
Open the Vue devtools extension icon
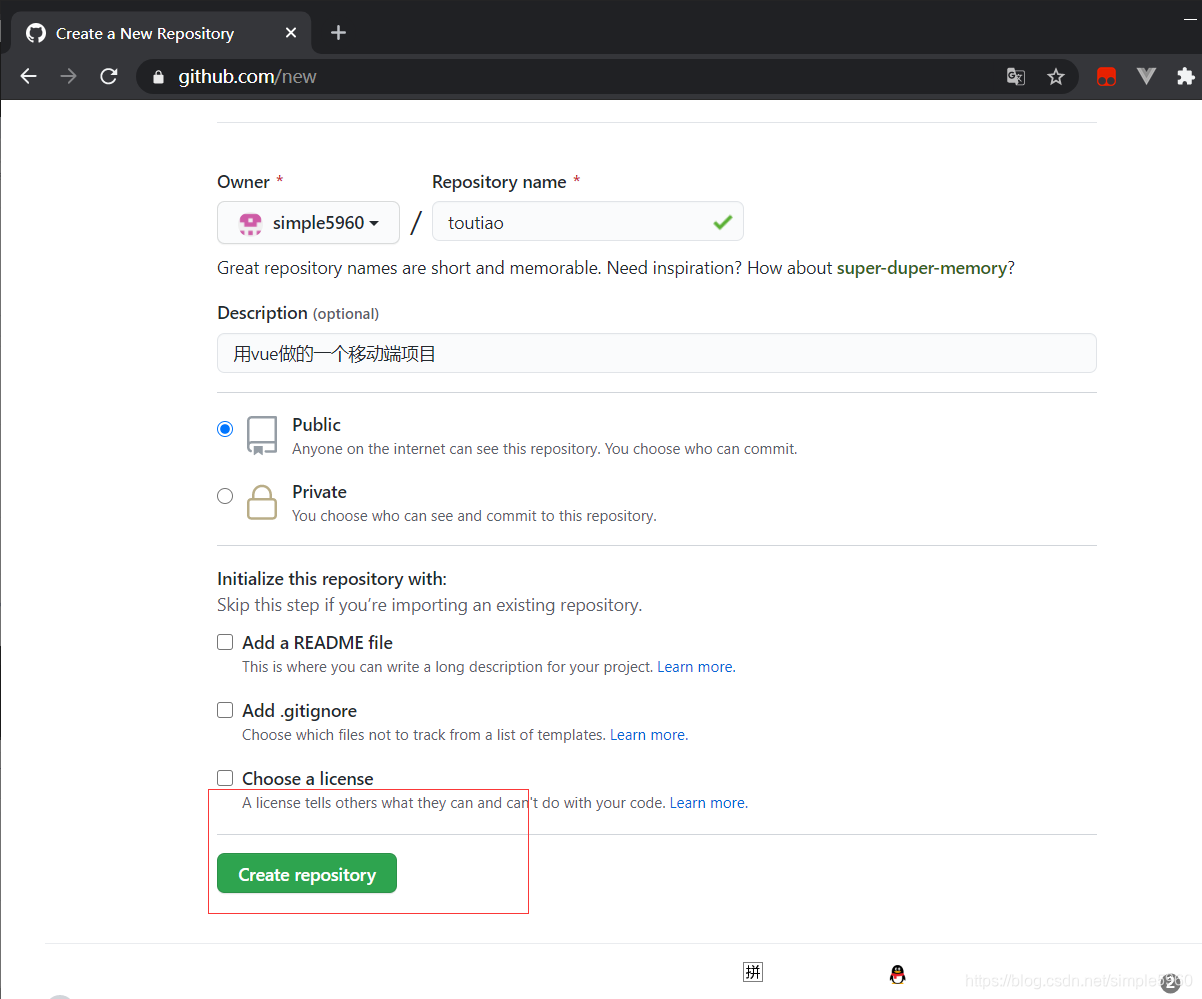[1147, 76]
